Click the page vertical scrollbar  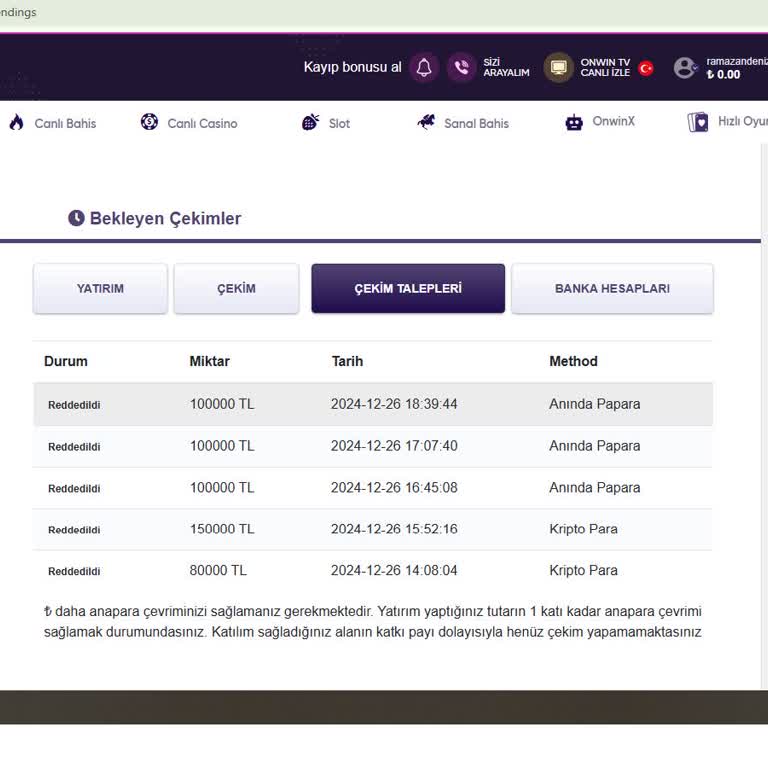765,416
